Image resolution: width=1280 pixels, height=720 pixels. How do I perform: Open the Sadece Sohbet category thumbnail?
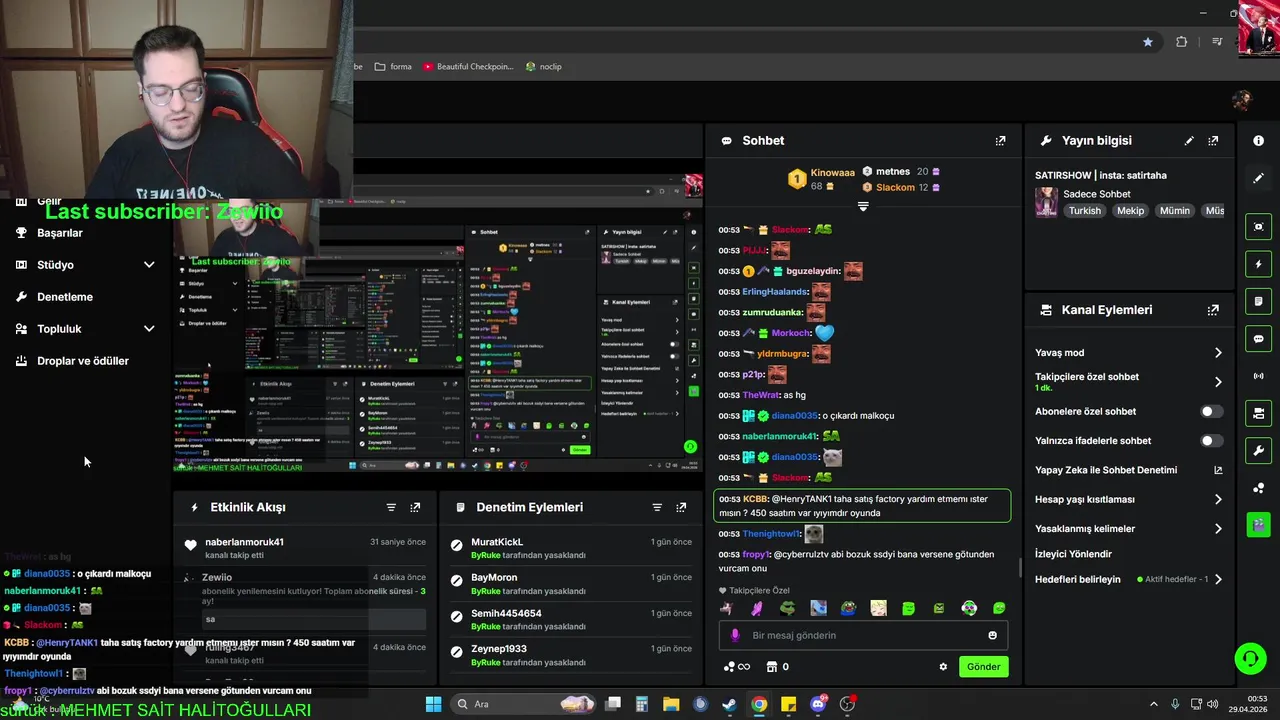[x=1046, y=202]
